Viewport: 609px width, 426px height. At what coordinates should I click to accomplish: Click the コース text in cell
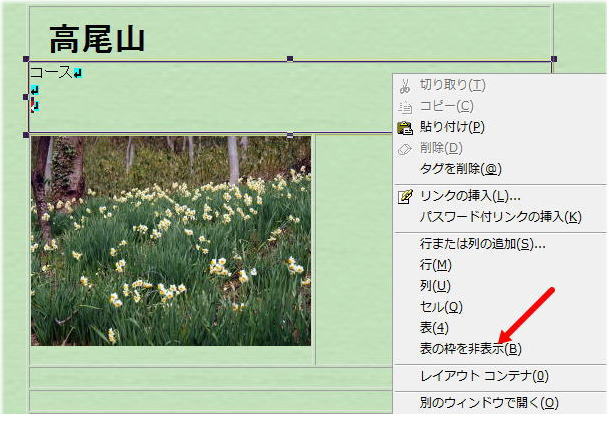pos(51,72)
